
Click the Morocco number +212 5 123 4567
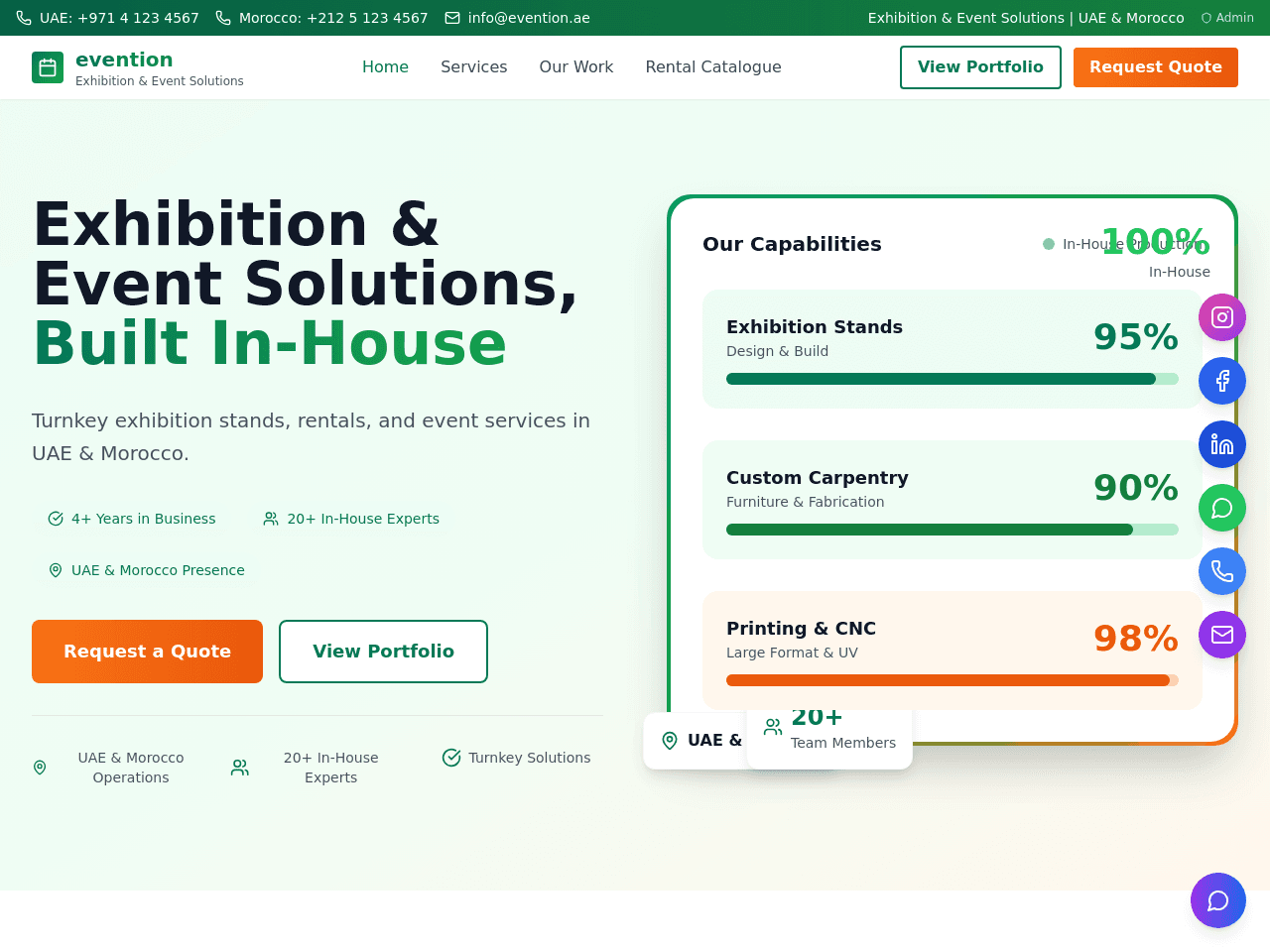(333, 18)
